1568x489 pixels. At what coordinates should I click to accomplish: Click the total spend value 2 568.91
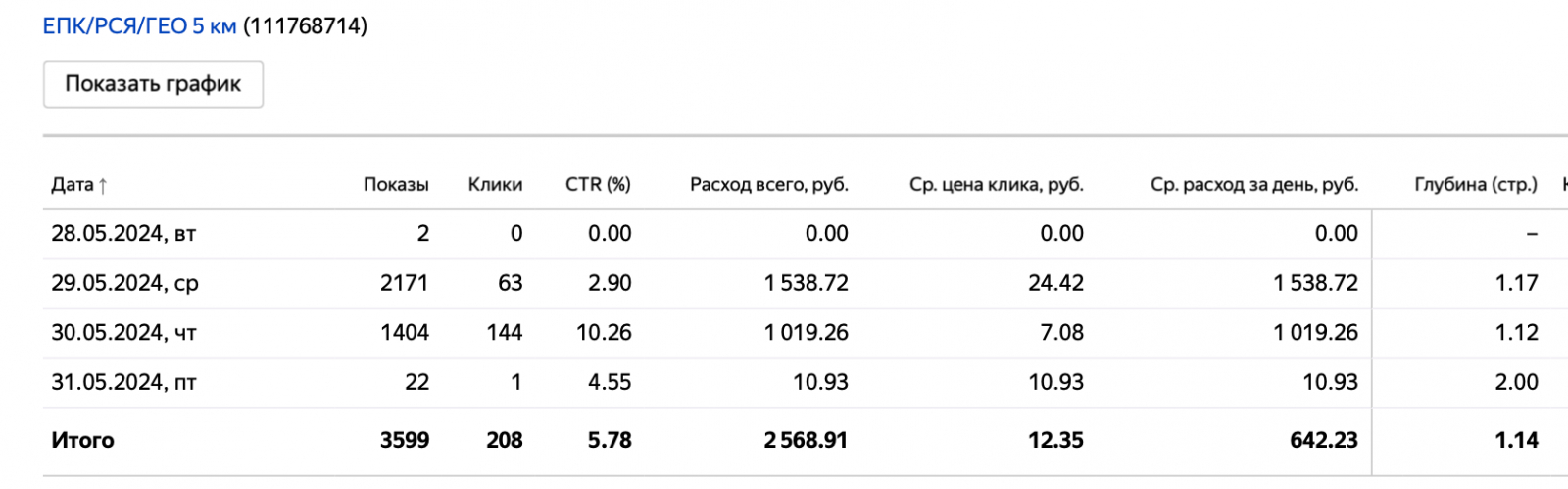[806, 441]
